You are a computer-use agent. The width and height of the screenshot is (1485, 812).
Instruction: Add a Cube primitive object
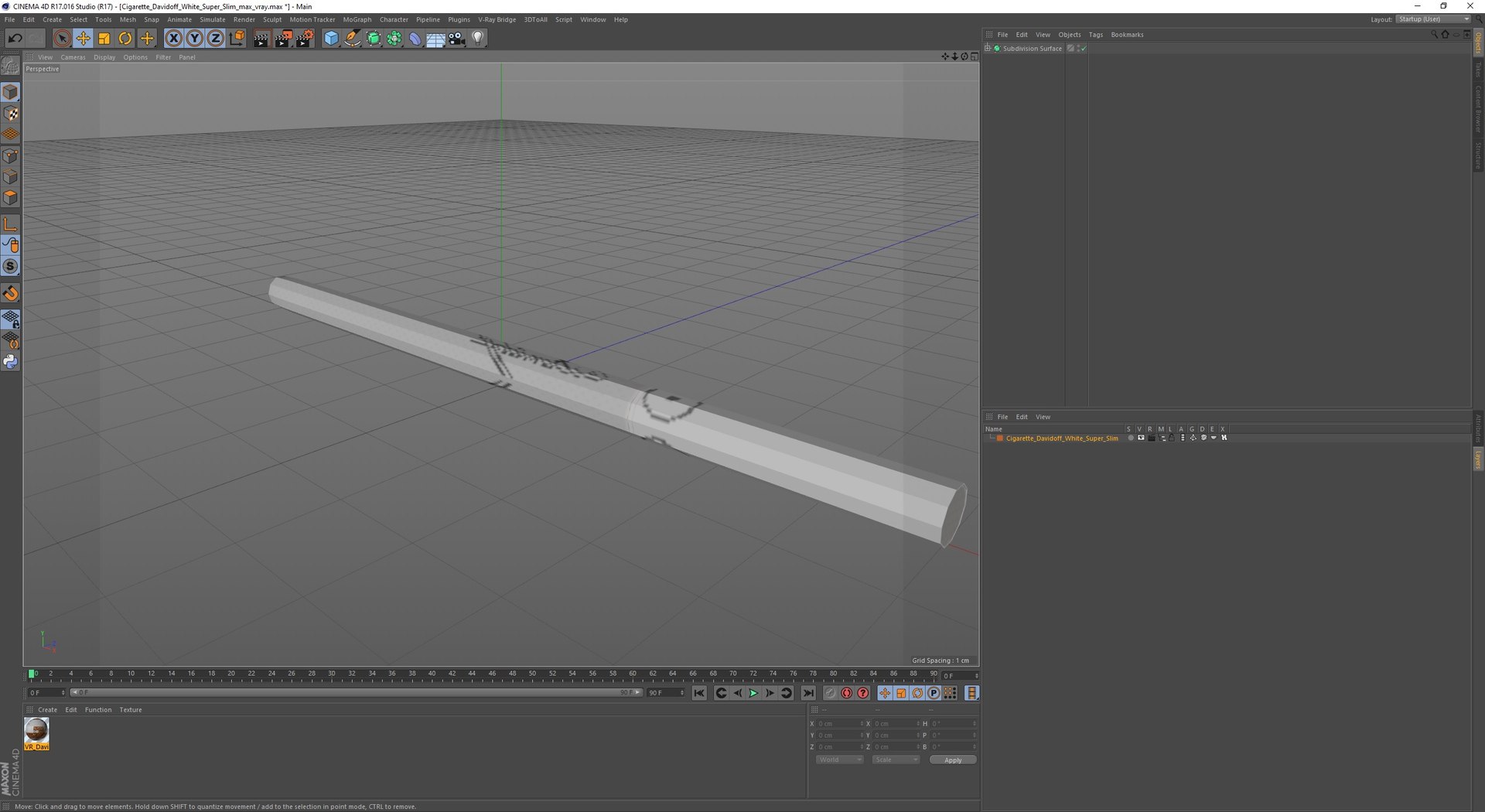coord(331,38)
